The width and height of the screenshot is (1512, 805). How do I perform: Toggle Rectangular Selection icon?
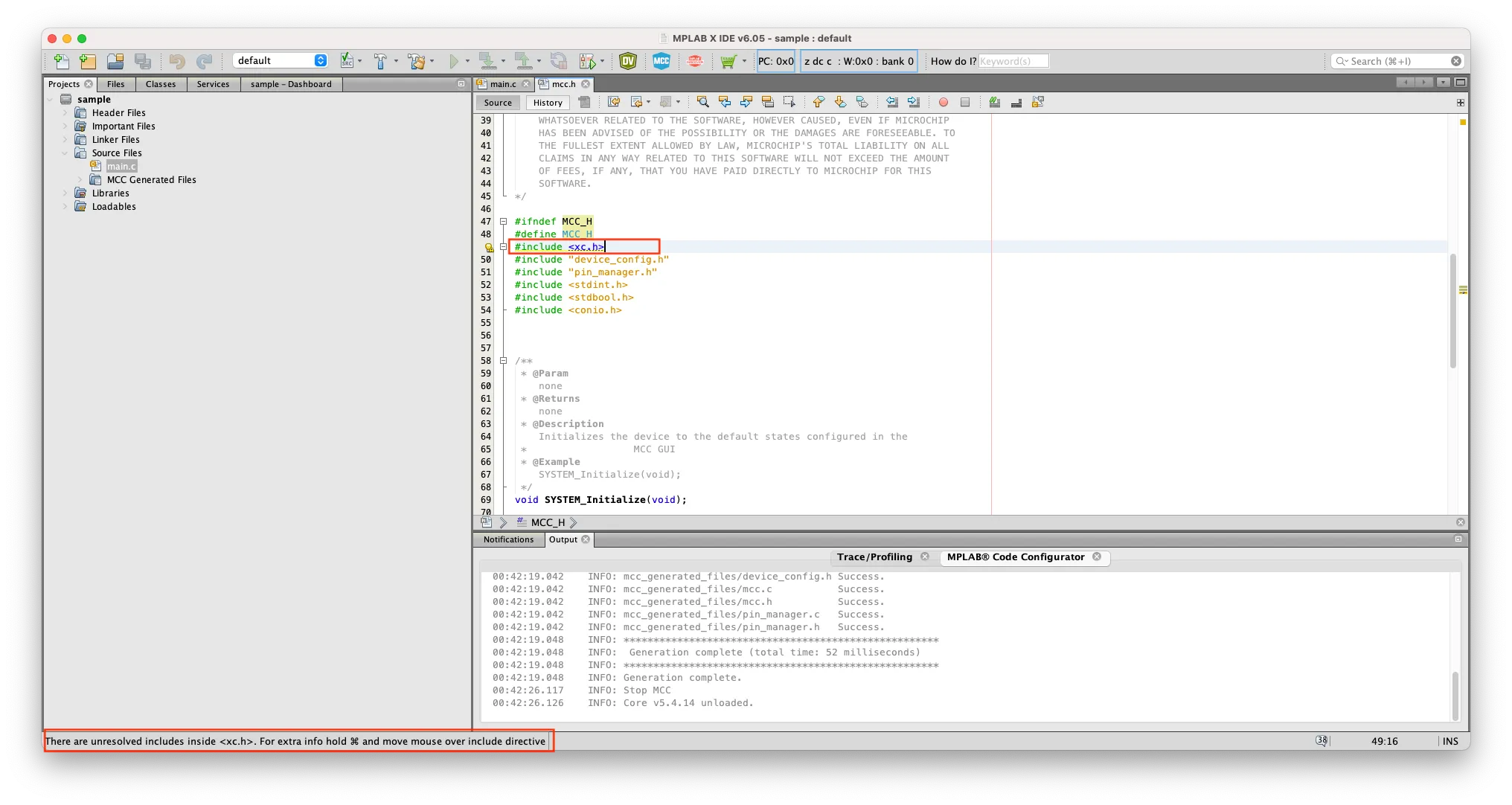pos(789,102)
